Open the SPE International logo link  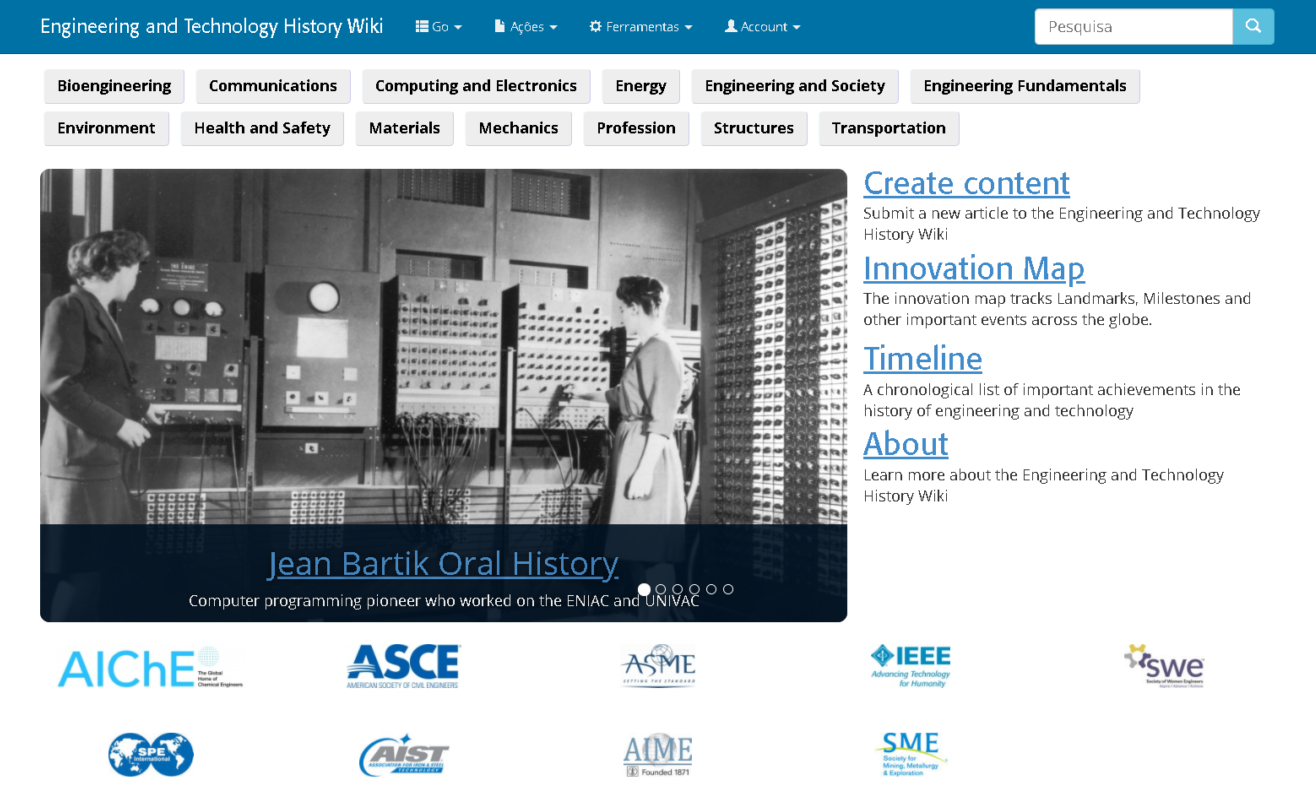151,755
